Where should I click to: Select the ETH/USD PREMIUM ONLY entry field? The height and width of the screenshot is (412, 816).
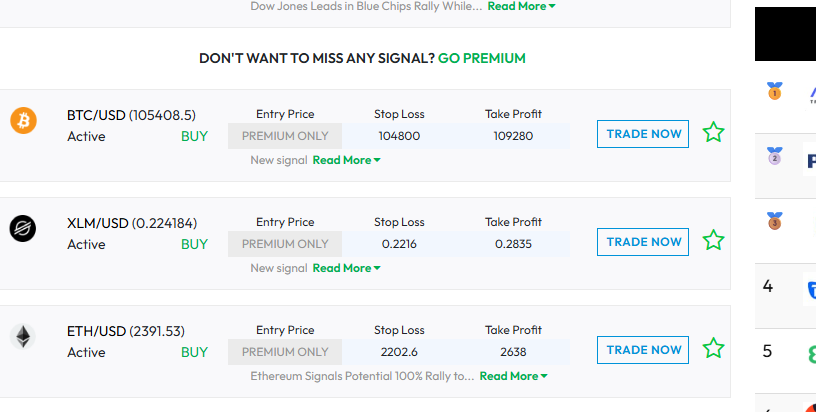click(x=285, y=352)
